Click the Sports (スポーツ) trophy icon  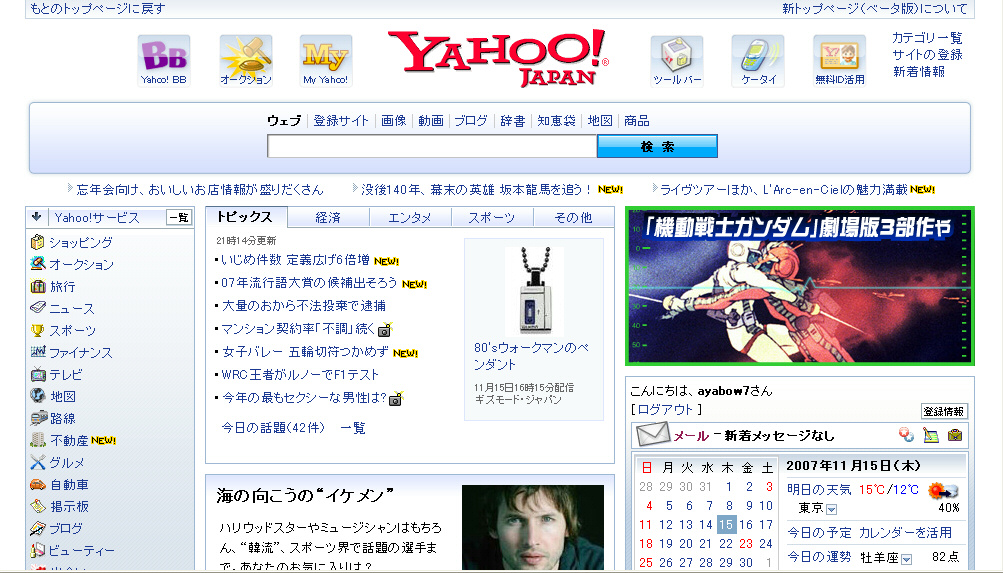38,331
